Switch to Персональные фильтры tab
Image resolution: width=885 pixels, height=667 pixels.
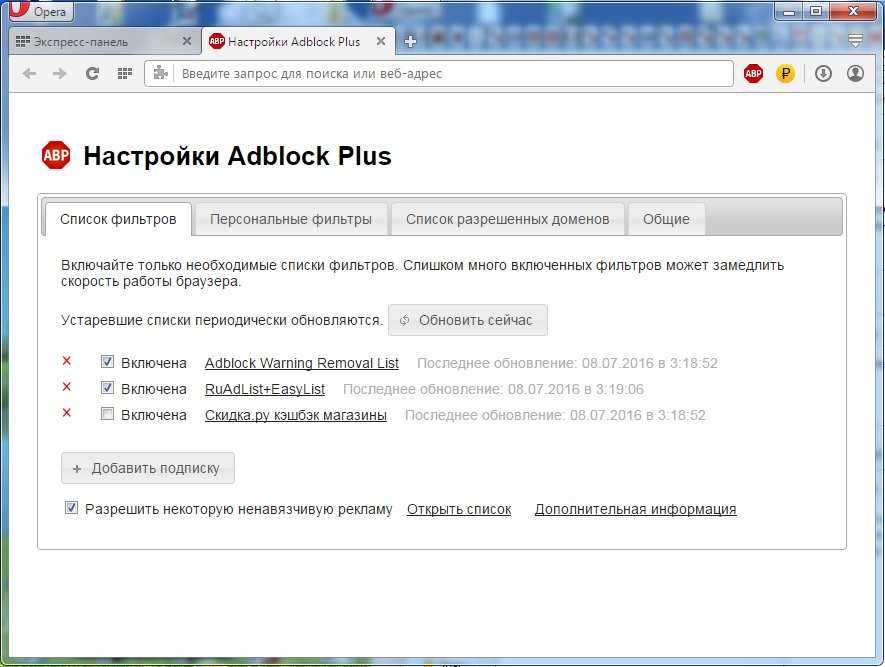(x=291, y=219)
